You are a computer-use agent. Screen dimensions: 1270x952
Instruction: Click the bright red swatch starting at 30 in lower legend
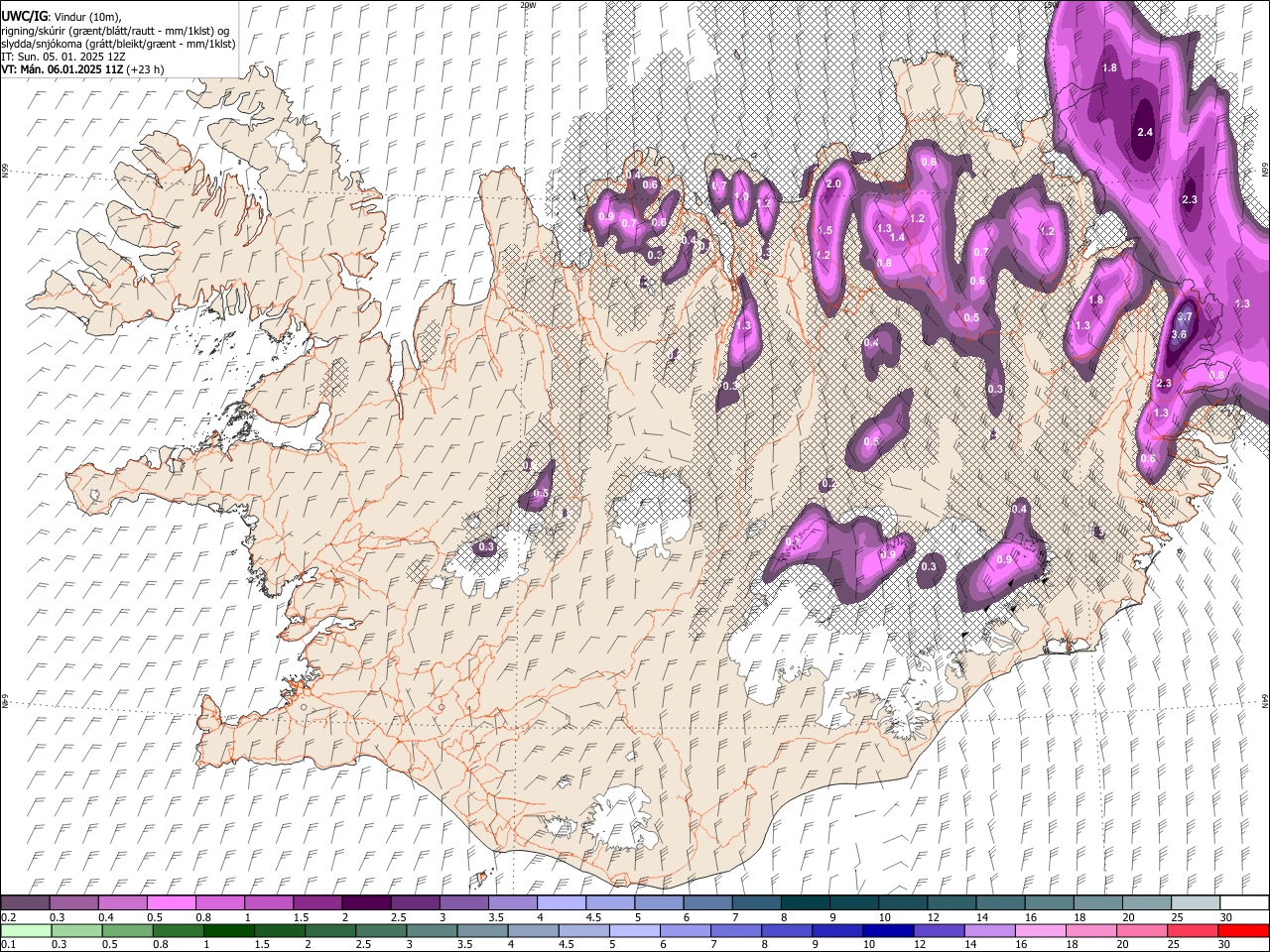coord(1244,931)
